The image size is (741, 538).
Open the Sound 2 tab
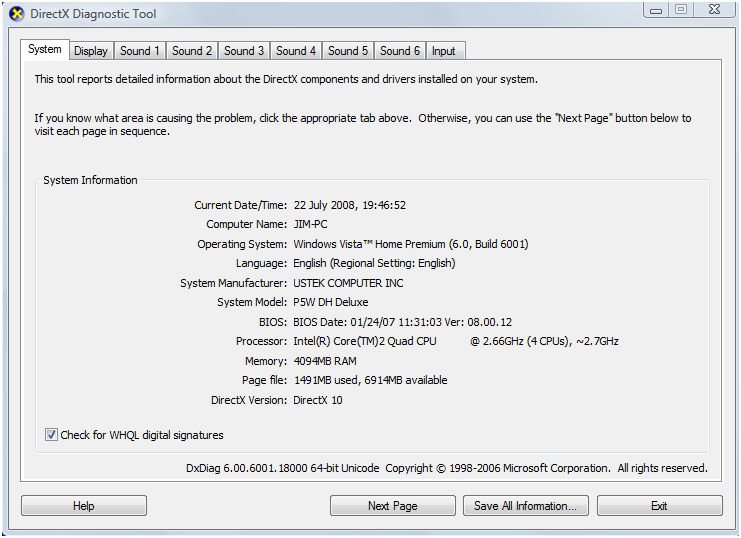pos(192,51)
